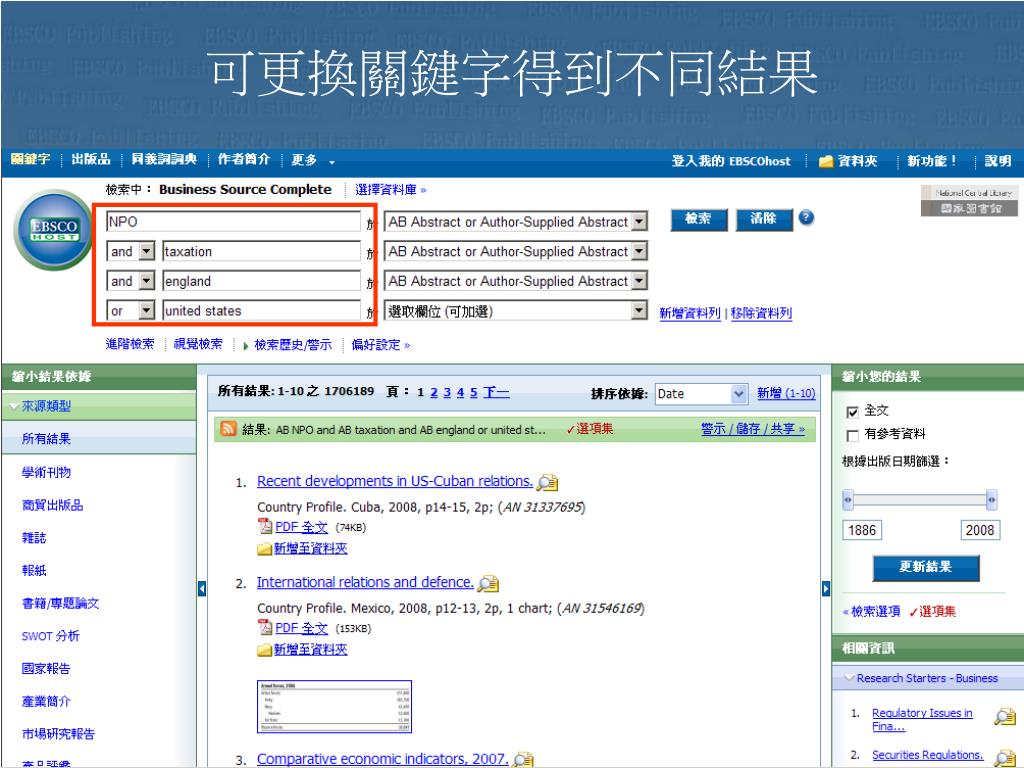
Task: Click the 清除 clear button
Action: [763, 219]
